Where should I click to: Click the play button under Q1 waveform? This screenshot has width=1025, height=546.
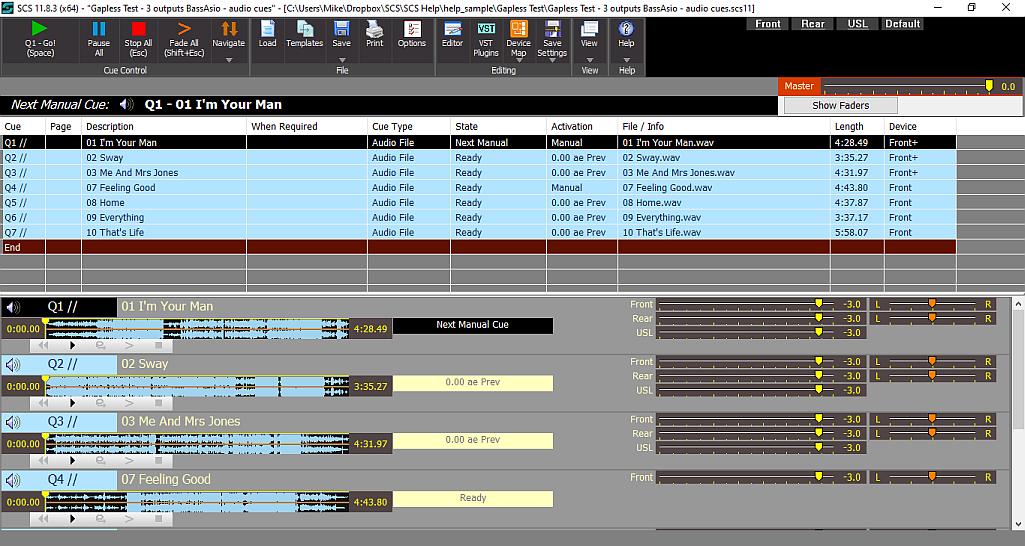(x=73, y=345)
